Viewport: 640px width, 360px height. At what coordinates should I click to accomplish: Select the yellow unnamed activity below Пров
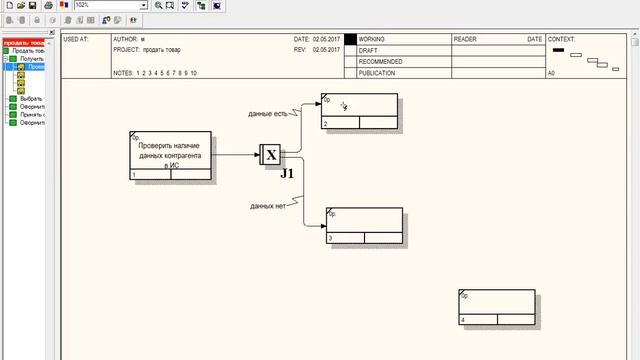pyautogui.click(x=21, y=75)
